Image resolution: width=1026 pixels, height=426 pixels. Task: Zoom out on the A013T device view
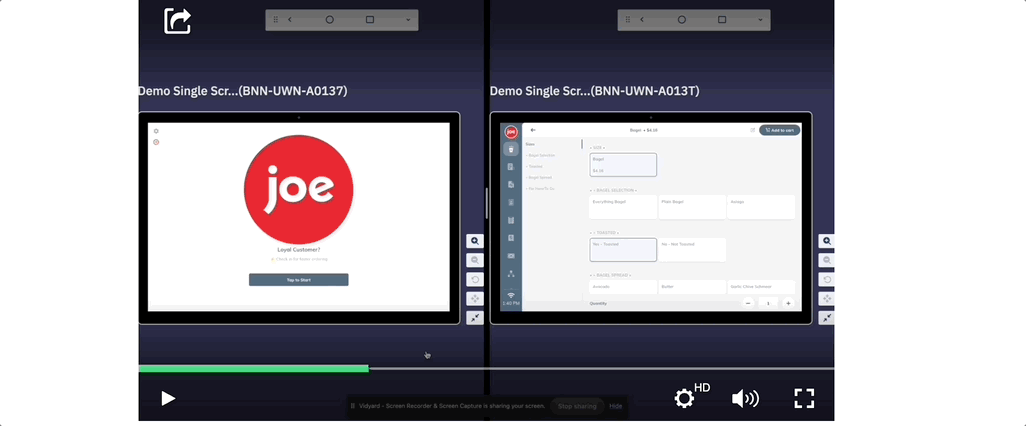tap(827, 260)
